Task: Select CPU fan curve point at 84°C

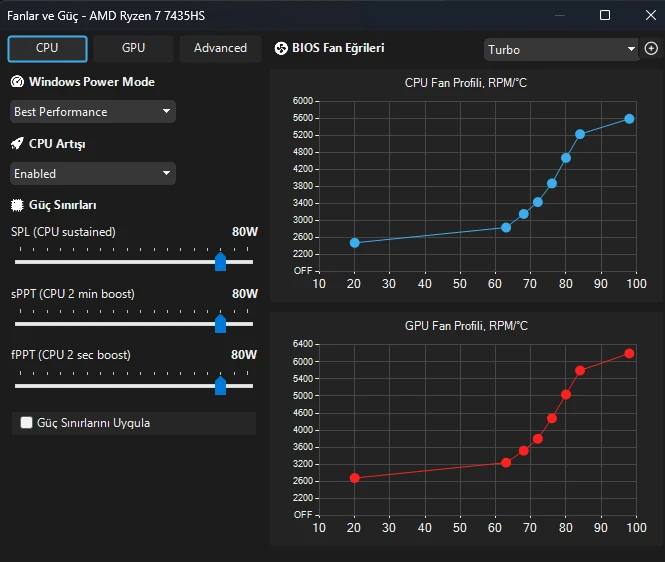Action: 580,134
